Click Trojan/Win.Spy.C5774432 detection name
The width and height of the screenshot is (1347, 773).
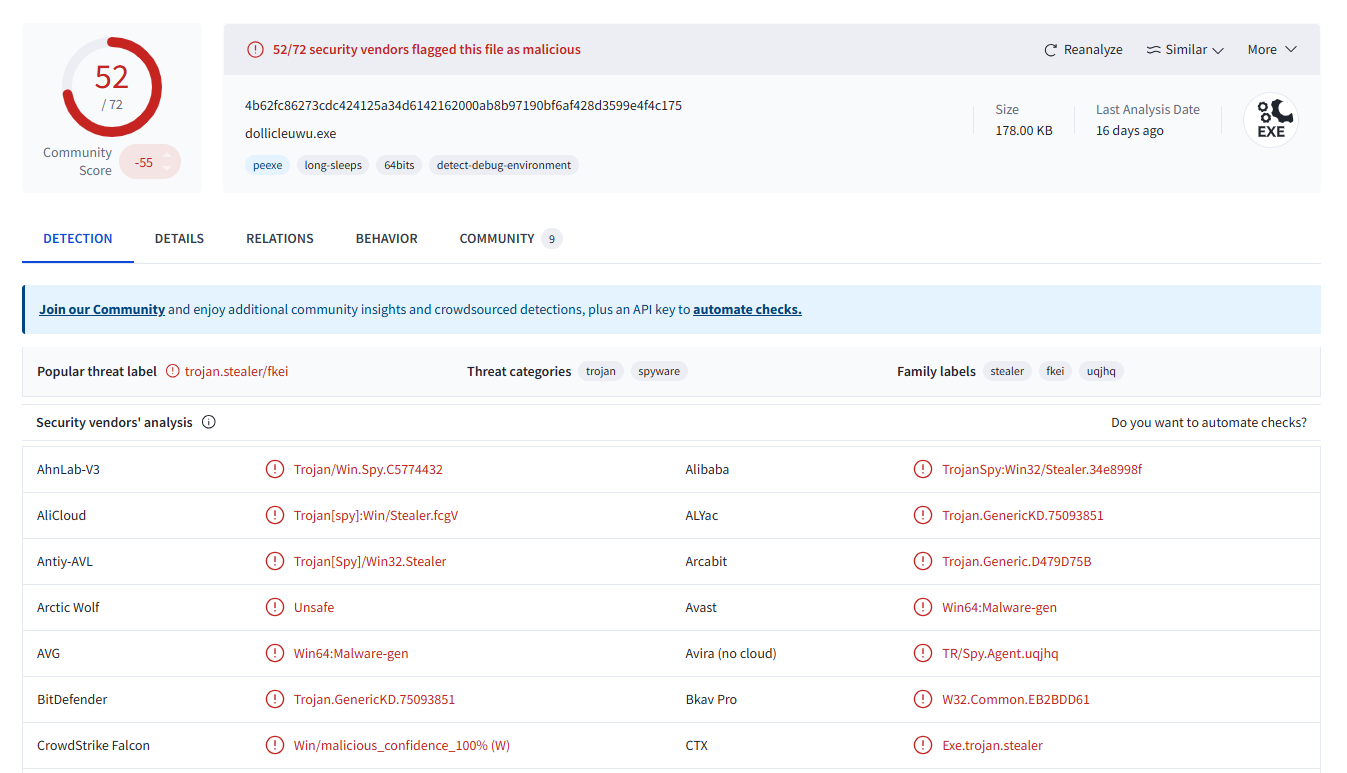pyautogui.click(x=368, y=469)
